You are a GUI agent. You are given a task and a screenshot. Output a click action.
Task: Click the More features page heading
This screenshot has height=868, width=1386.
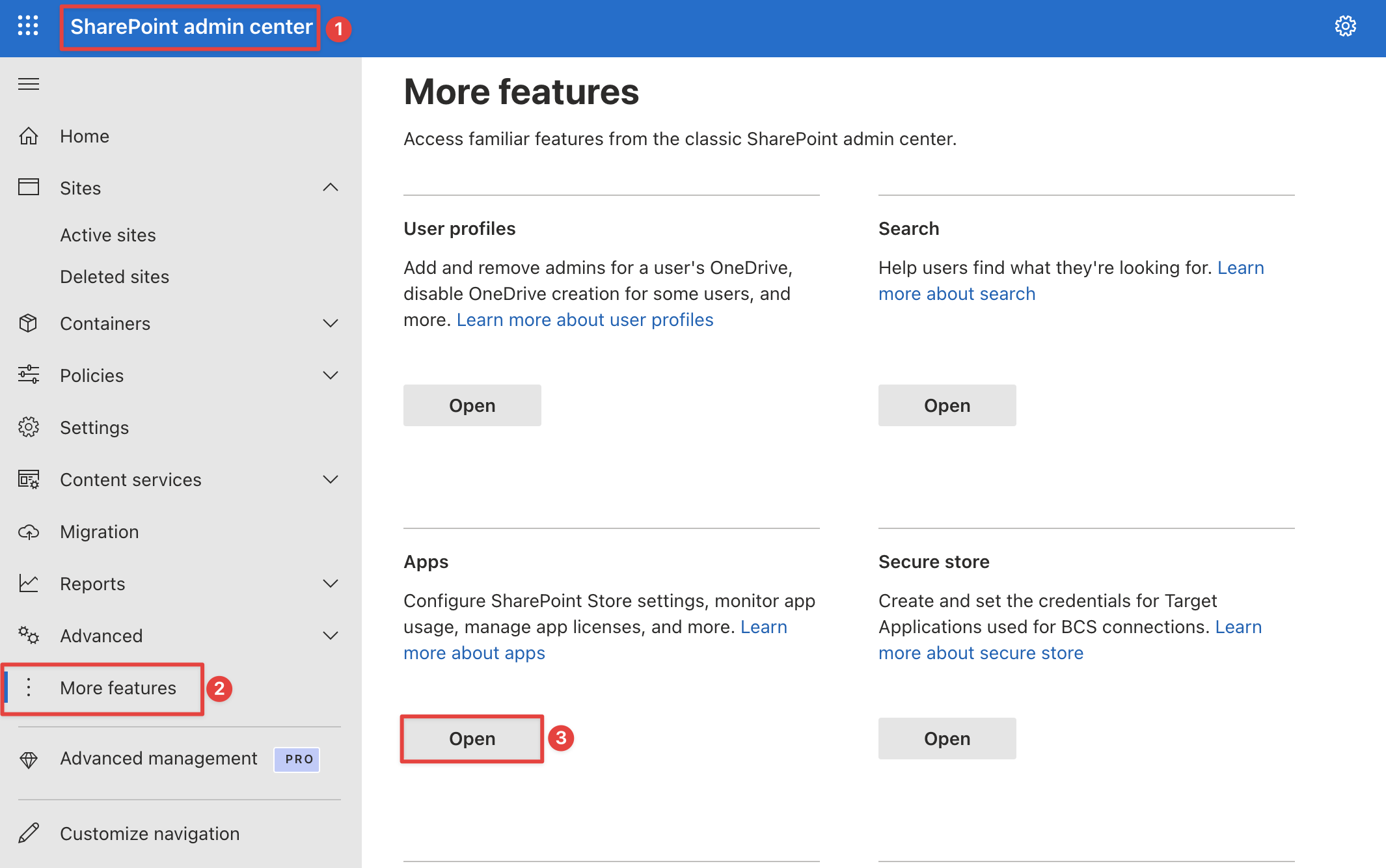point(521,92)
